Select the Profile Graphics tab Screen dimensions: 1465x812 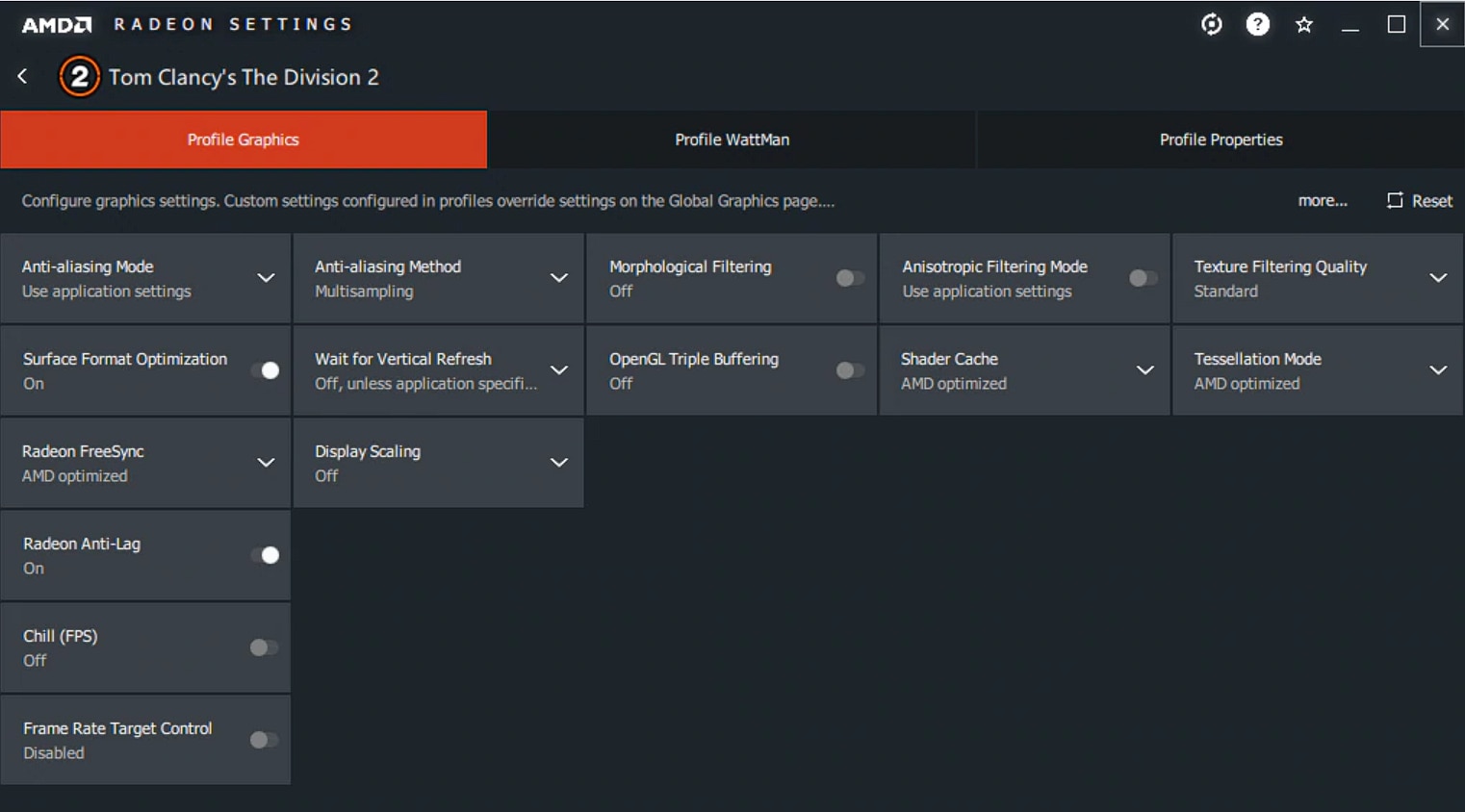[244, 140]
